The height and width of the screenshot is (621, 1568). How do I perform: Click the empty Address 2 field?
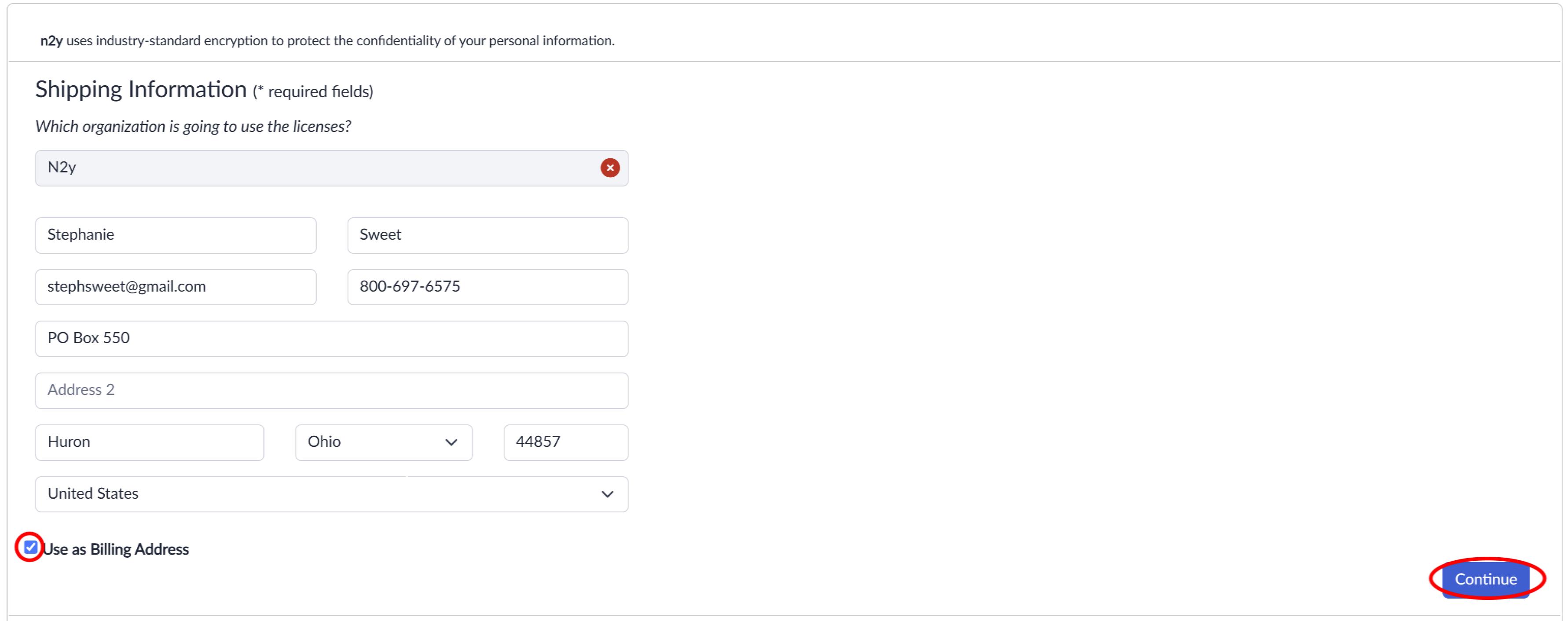332,391
